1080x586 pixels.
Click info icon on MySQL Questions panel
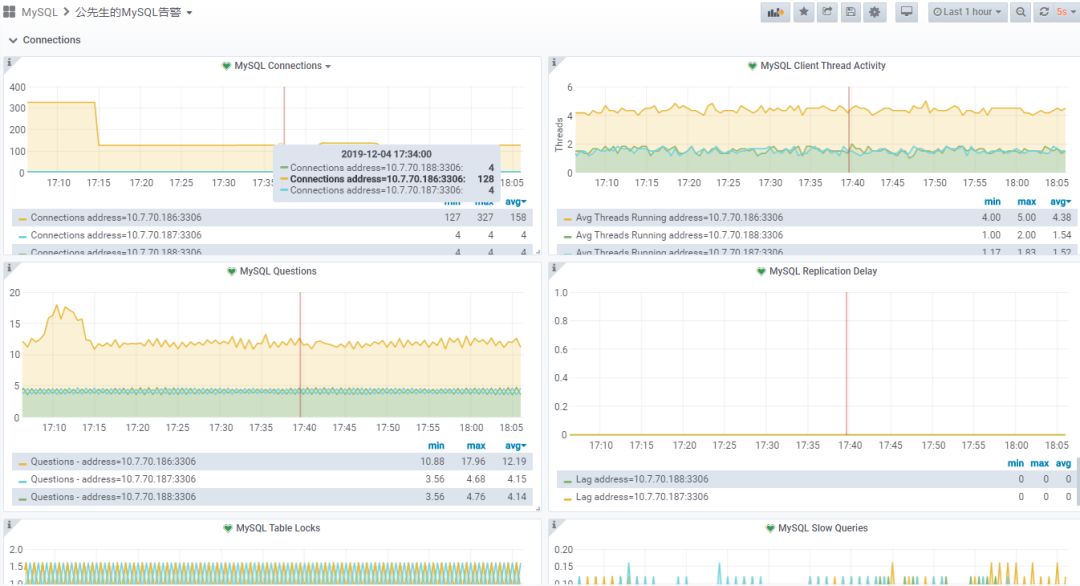click(x=9, y=268)
